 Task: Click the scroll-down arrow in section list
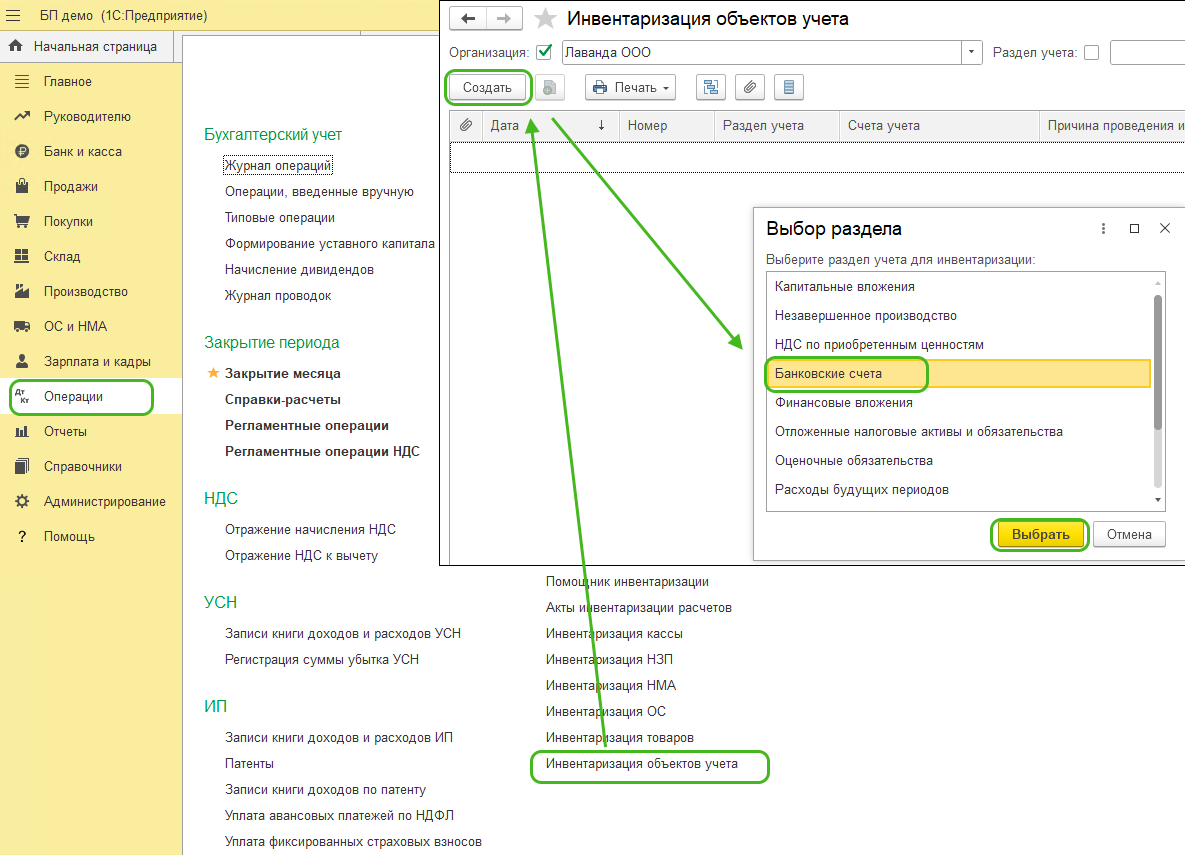(x=1158, y=500)
